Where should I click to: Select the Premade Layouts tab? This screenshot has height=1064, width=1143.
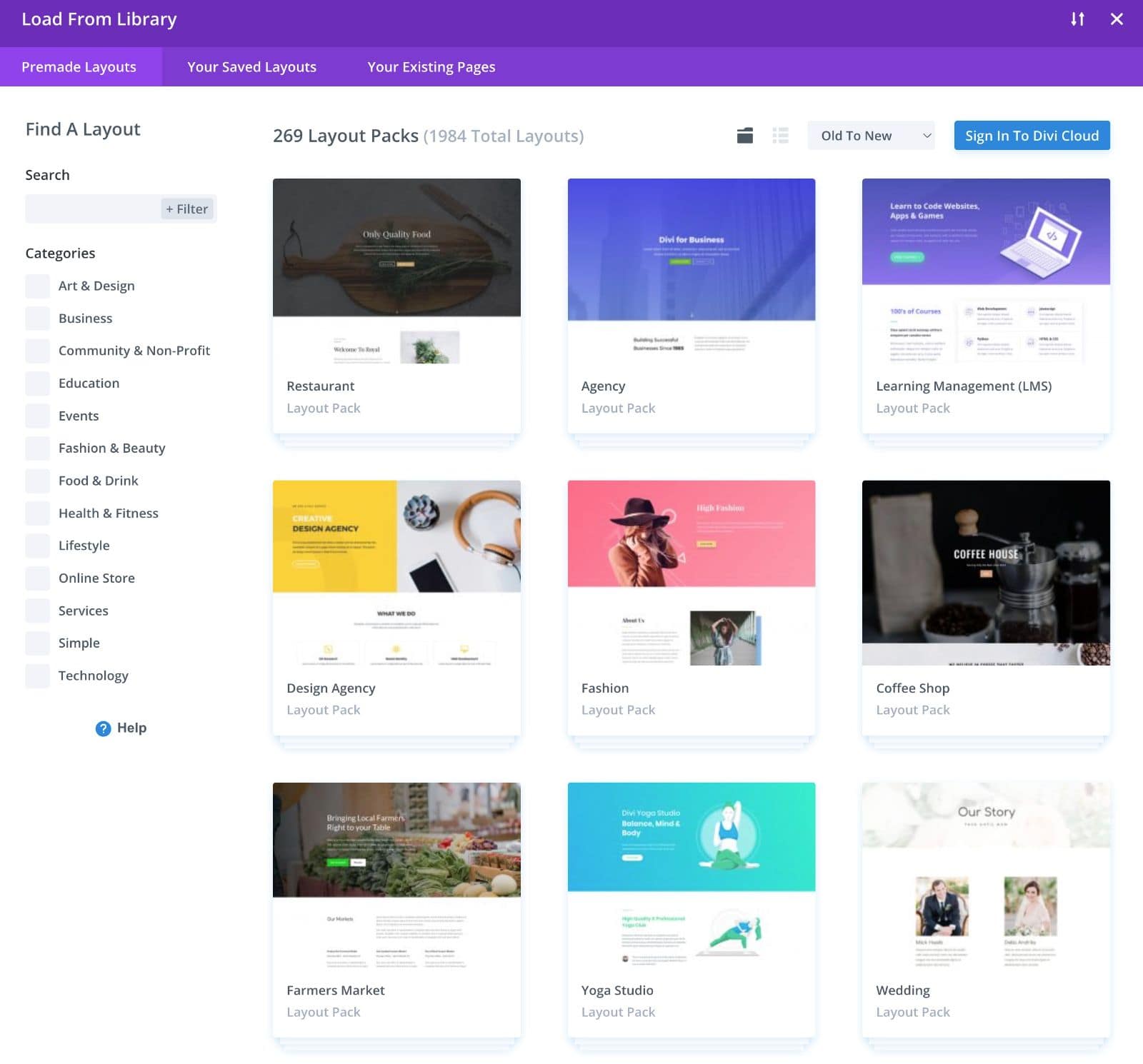[x=79, y=66]
